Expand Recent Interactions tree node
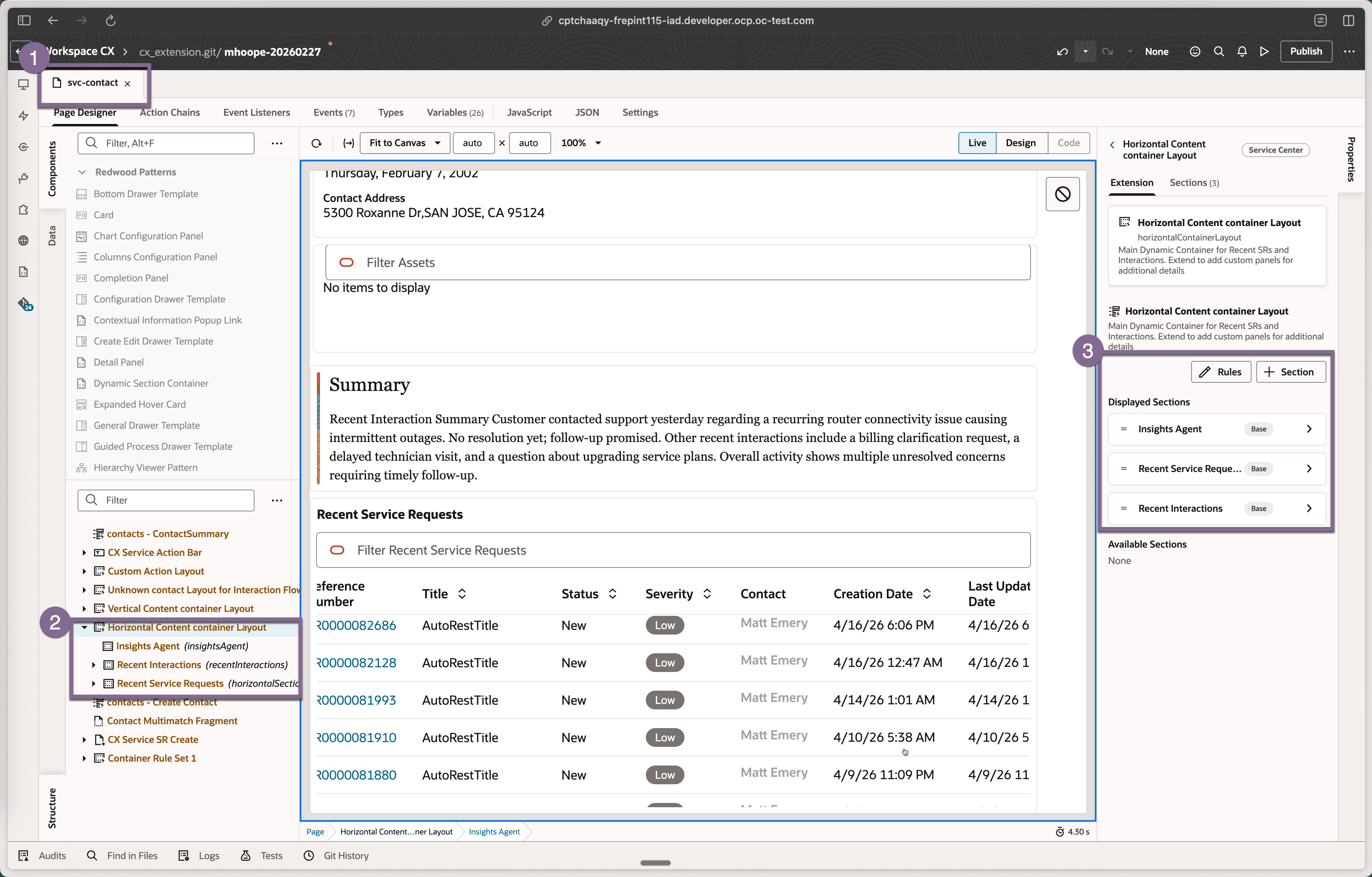Image resolution: width=1372 pixels, height=877 pixels. point(94,665)
